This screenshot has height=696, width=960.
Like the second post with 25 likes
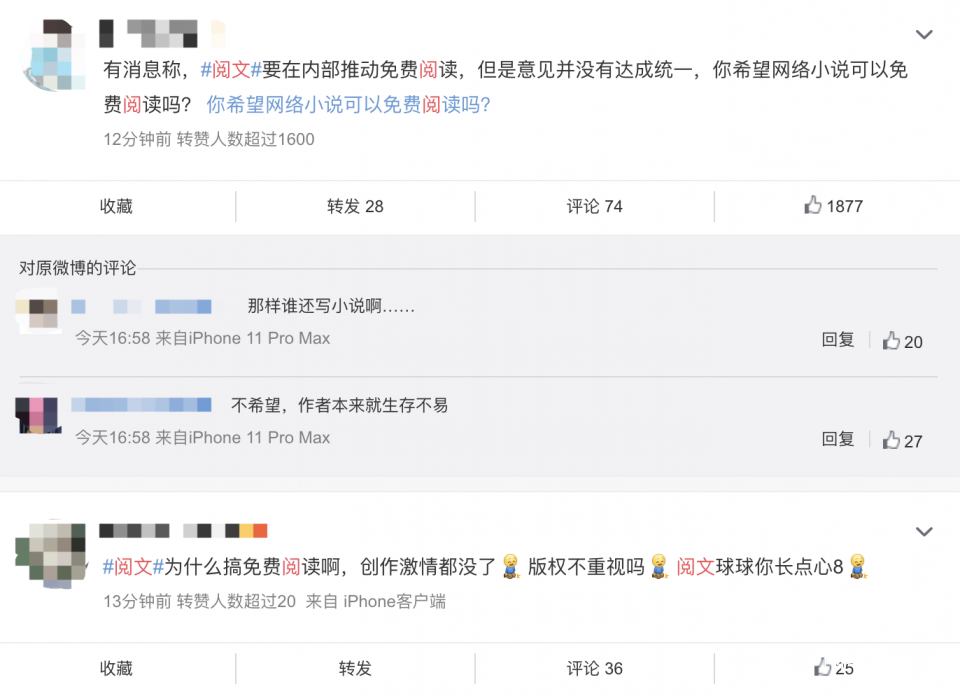coord(833,668)
